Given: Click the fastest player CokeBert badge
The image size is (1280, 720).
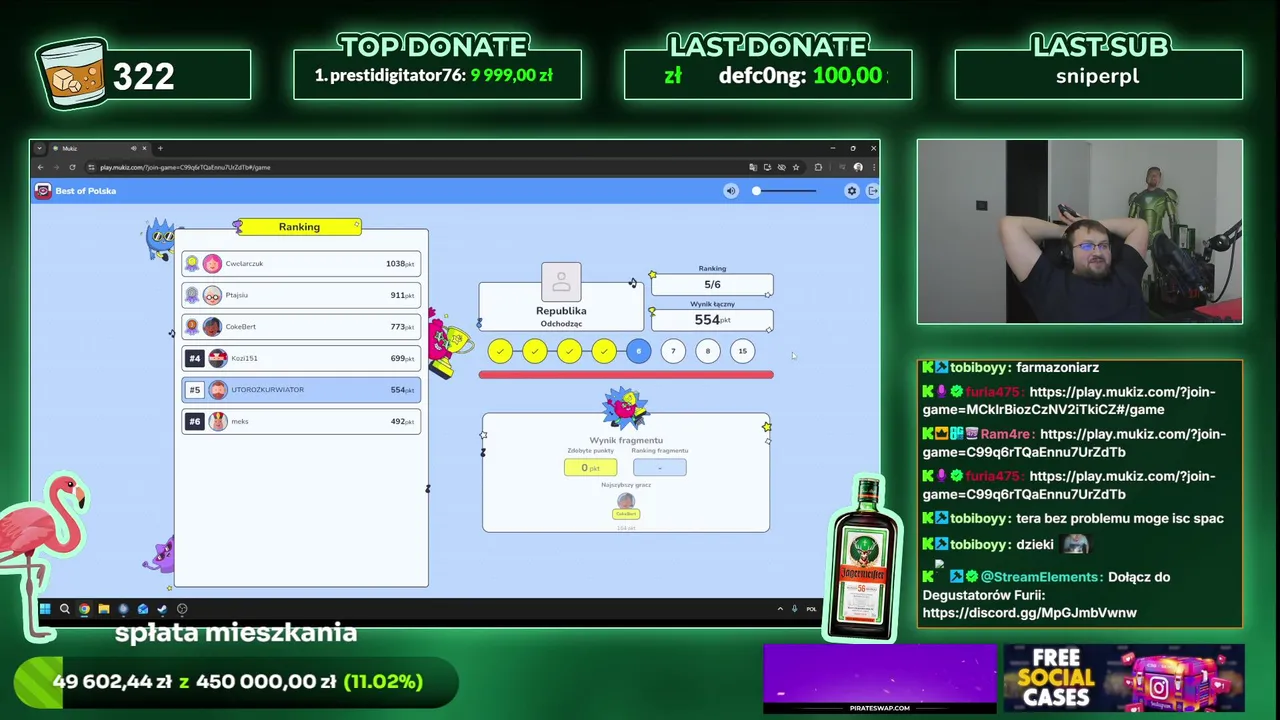Looking at the screenshot, I should point(626,514).
